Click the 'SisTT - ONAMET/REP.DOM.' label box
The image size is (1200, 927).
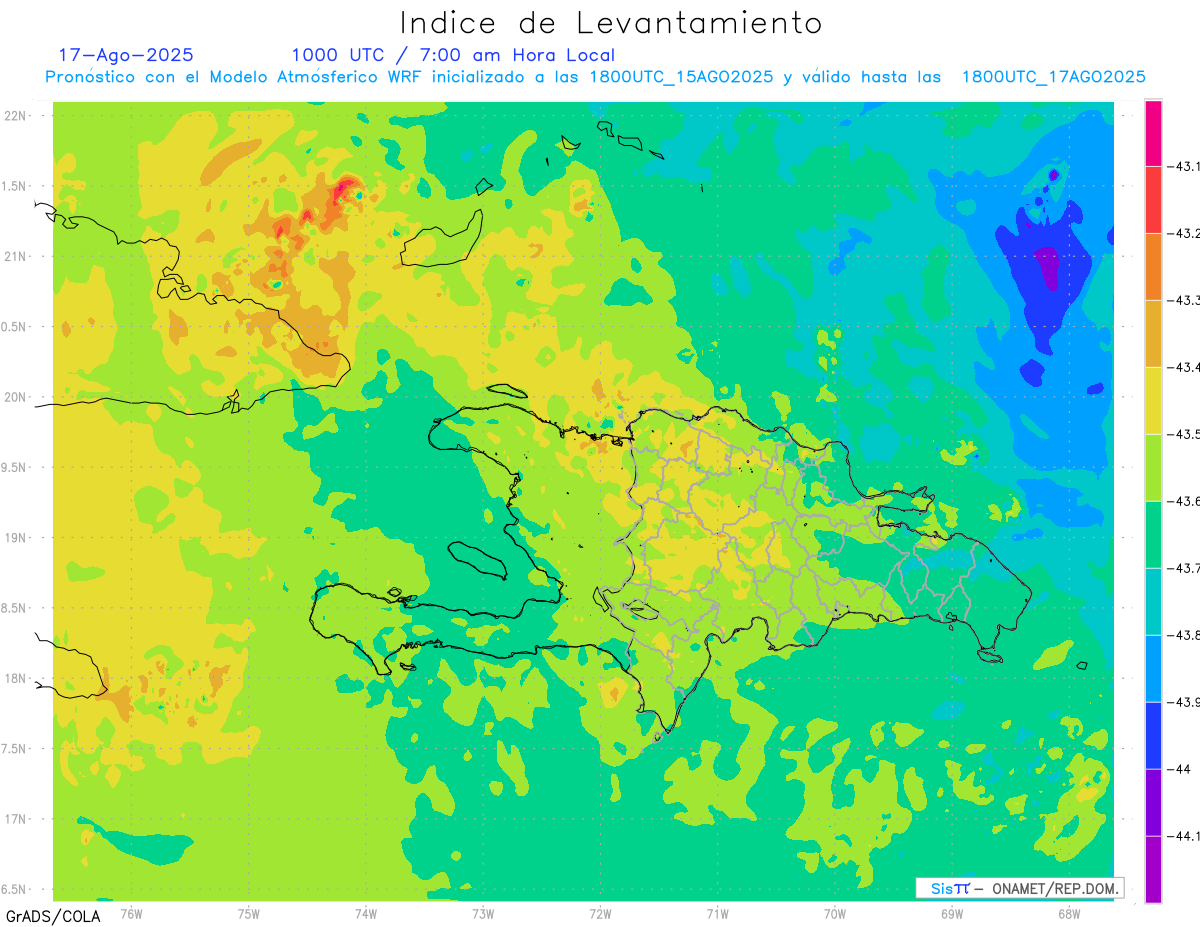pos(1019,888)
